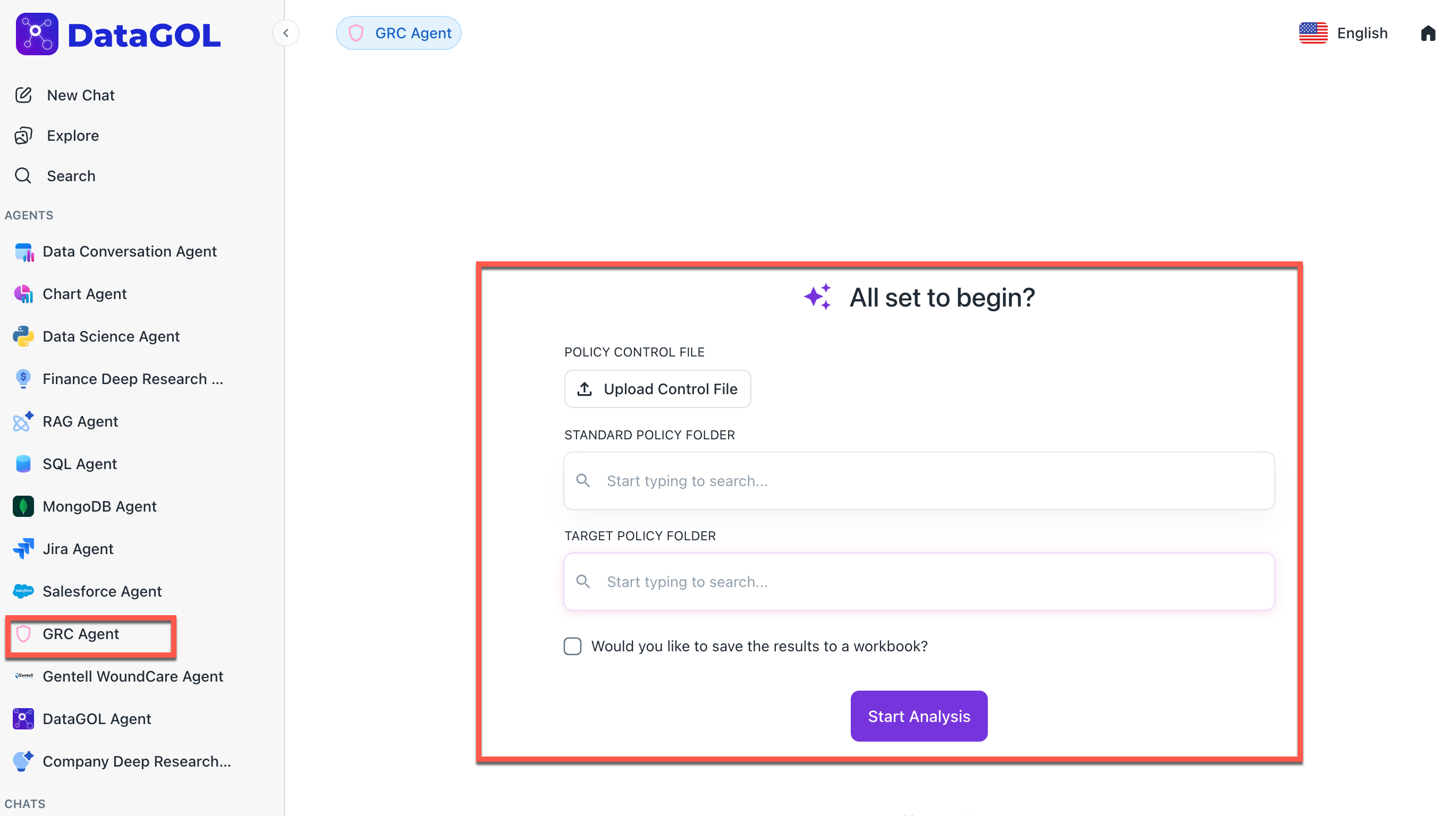Click the Start Analysis button
Viewport: 1456px width, 816px height.
click(x=919, y=716)
